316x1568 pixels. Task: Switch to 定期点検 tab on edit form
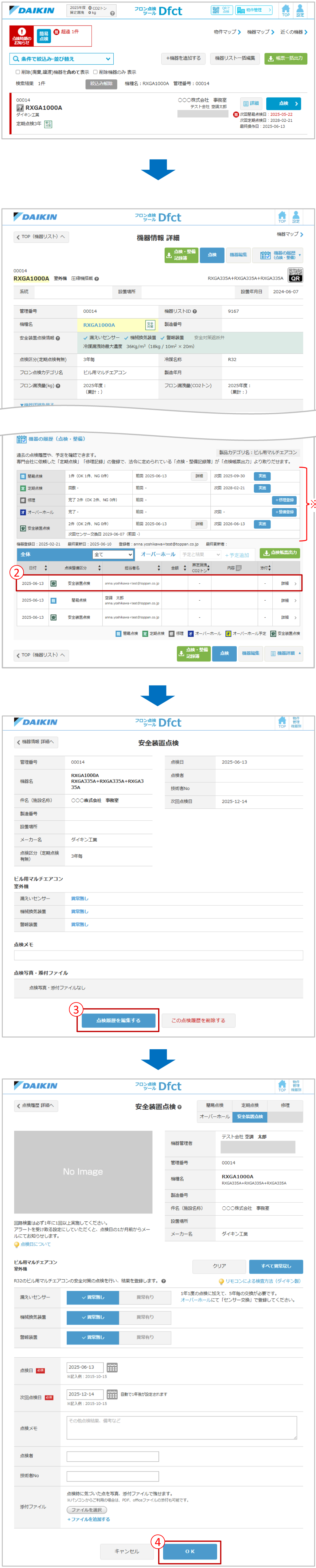point(250,1105)
